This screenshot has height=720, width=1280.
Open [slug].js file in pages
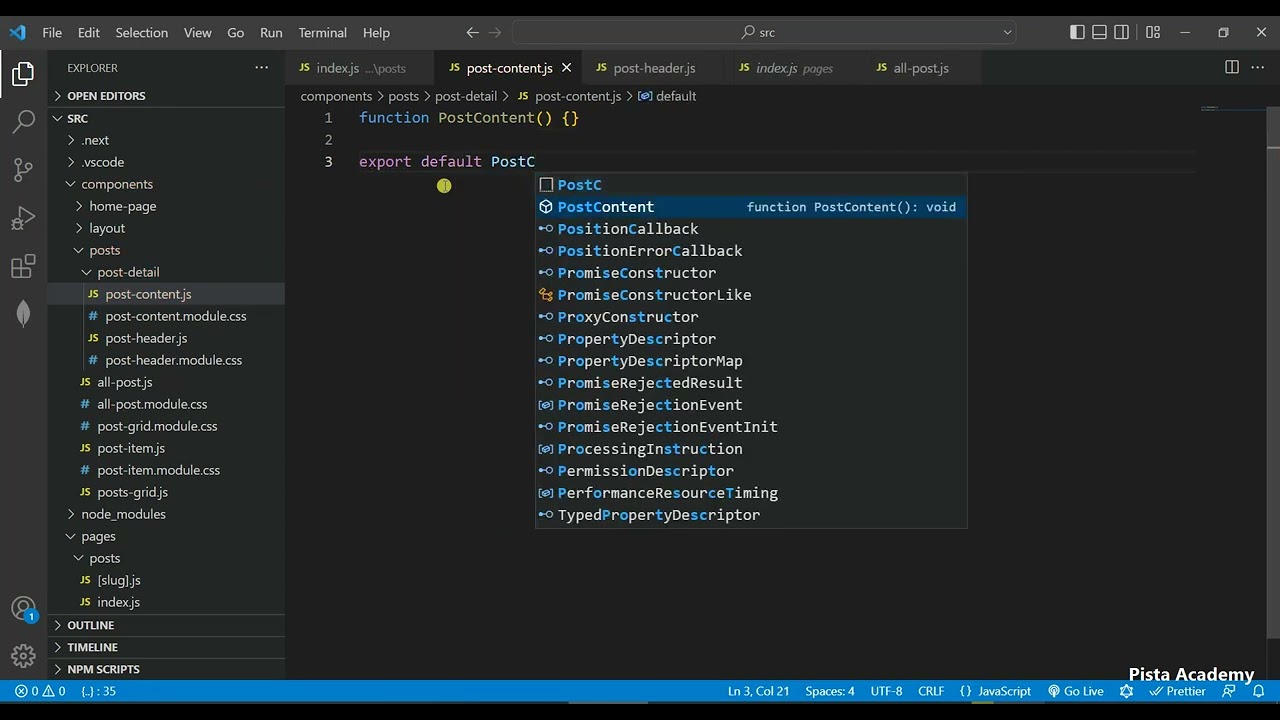coord(166,580)
